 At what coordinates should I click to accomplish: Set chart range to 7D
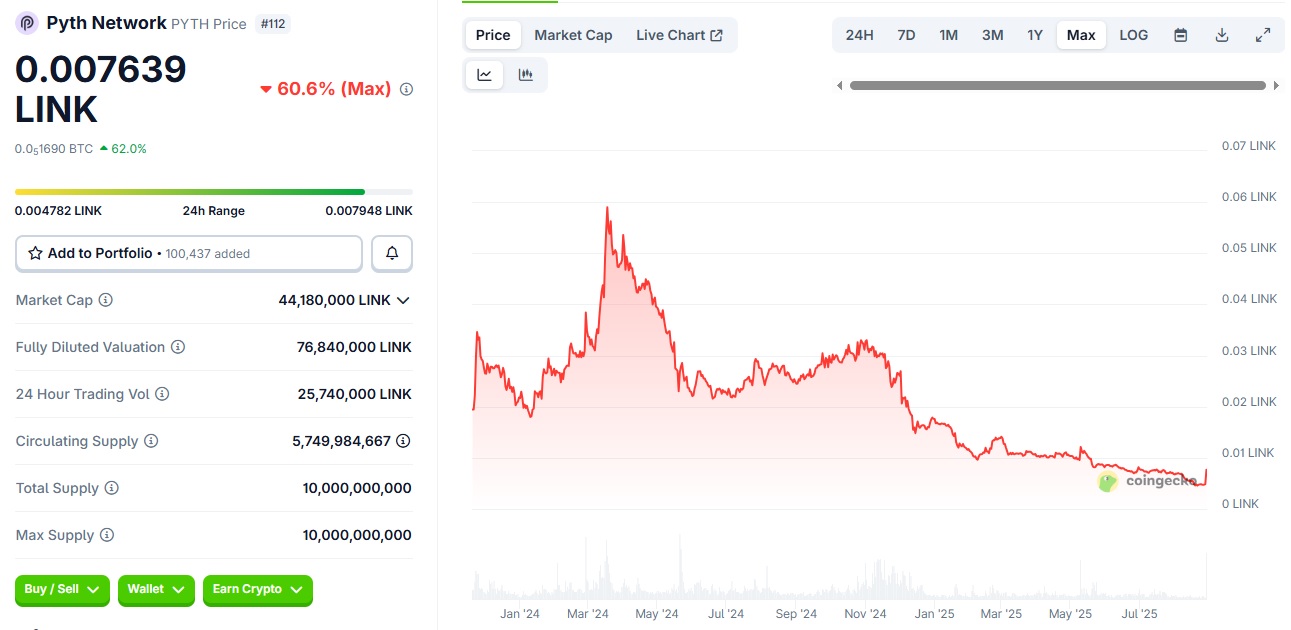click(x=906, y=35)
